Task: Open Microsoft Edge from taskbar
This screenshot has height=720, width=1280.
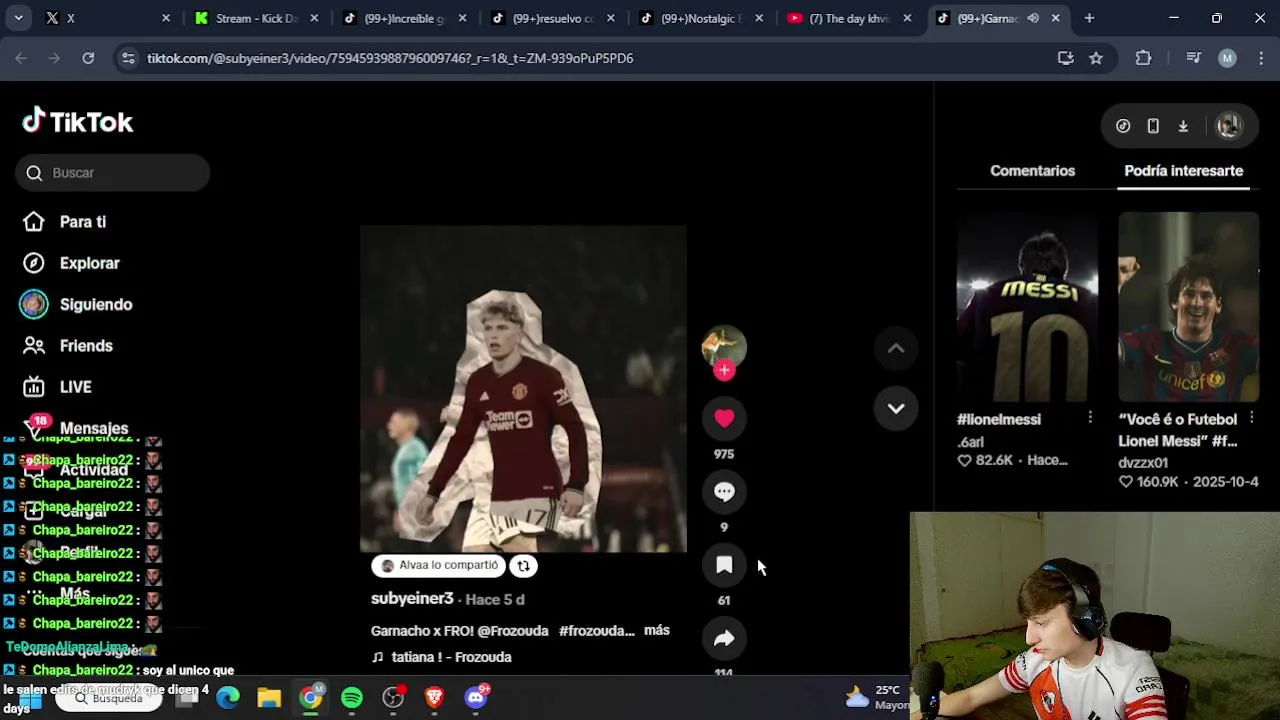Action: click(228, 698)
